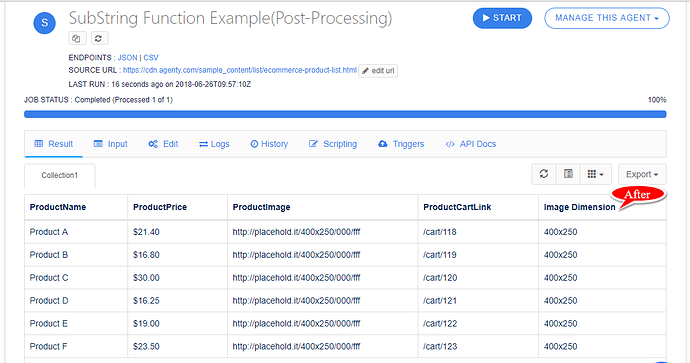Open the Export dropdown
The height and width of the screenshot is (363, 690).
click(x=642, y=174)
